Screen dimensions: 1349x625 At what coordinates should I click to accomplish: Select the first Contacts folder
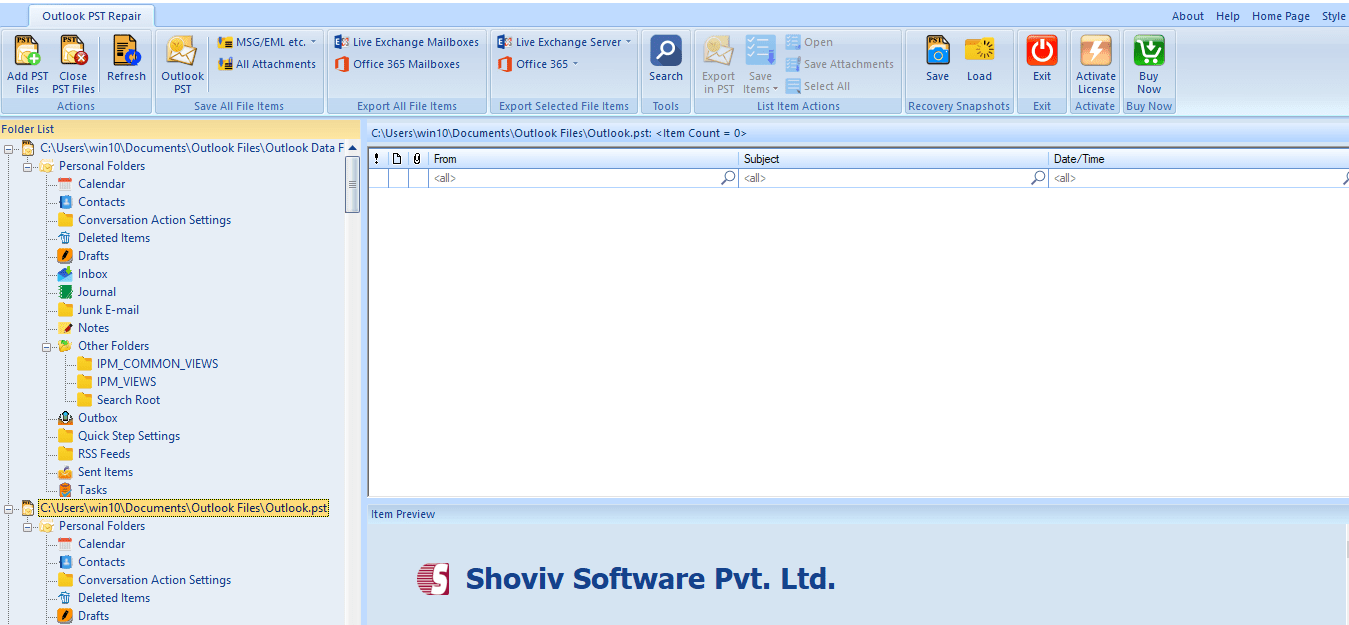(x=101, y=202)
